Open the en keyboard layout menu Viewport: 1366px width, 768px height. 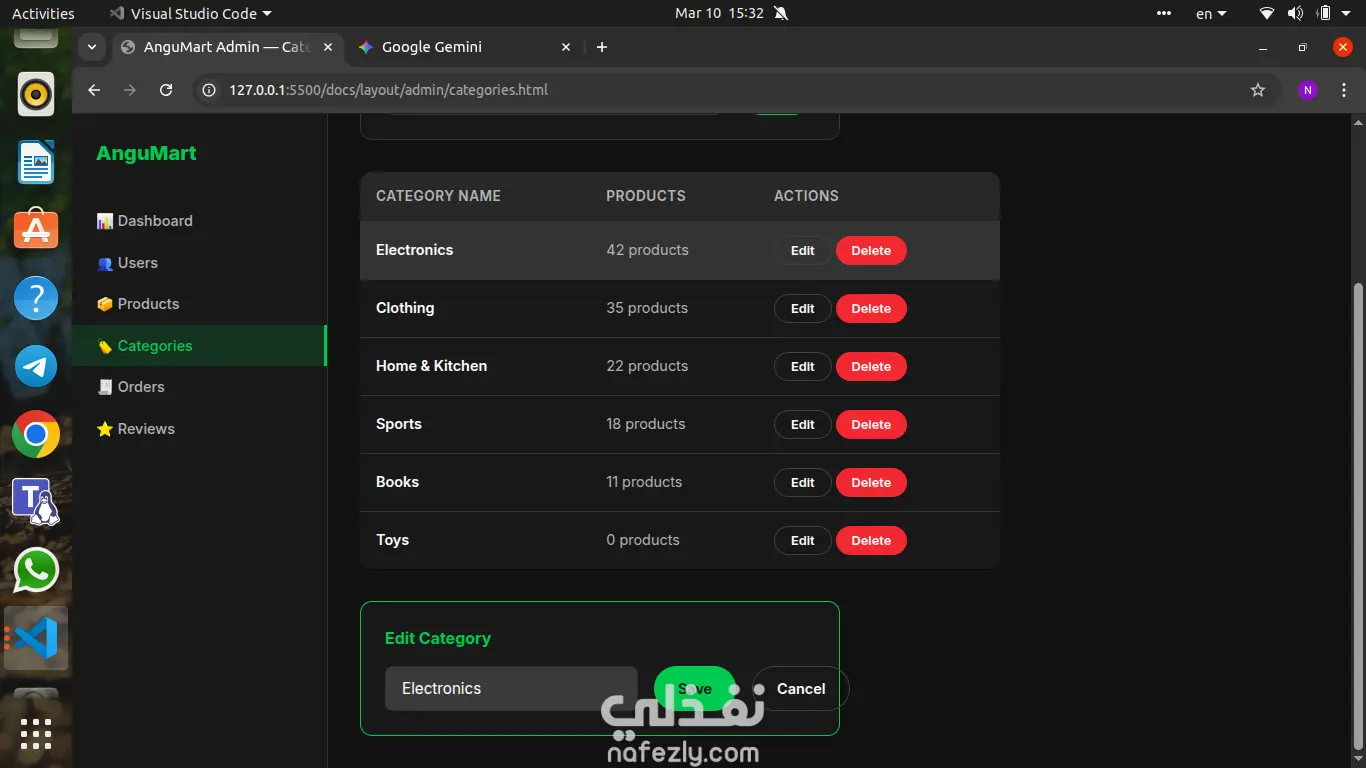(x=1211, y=13)
